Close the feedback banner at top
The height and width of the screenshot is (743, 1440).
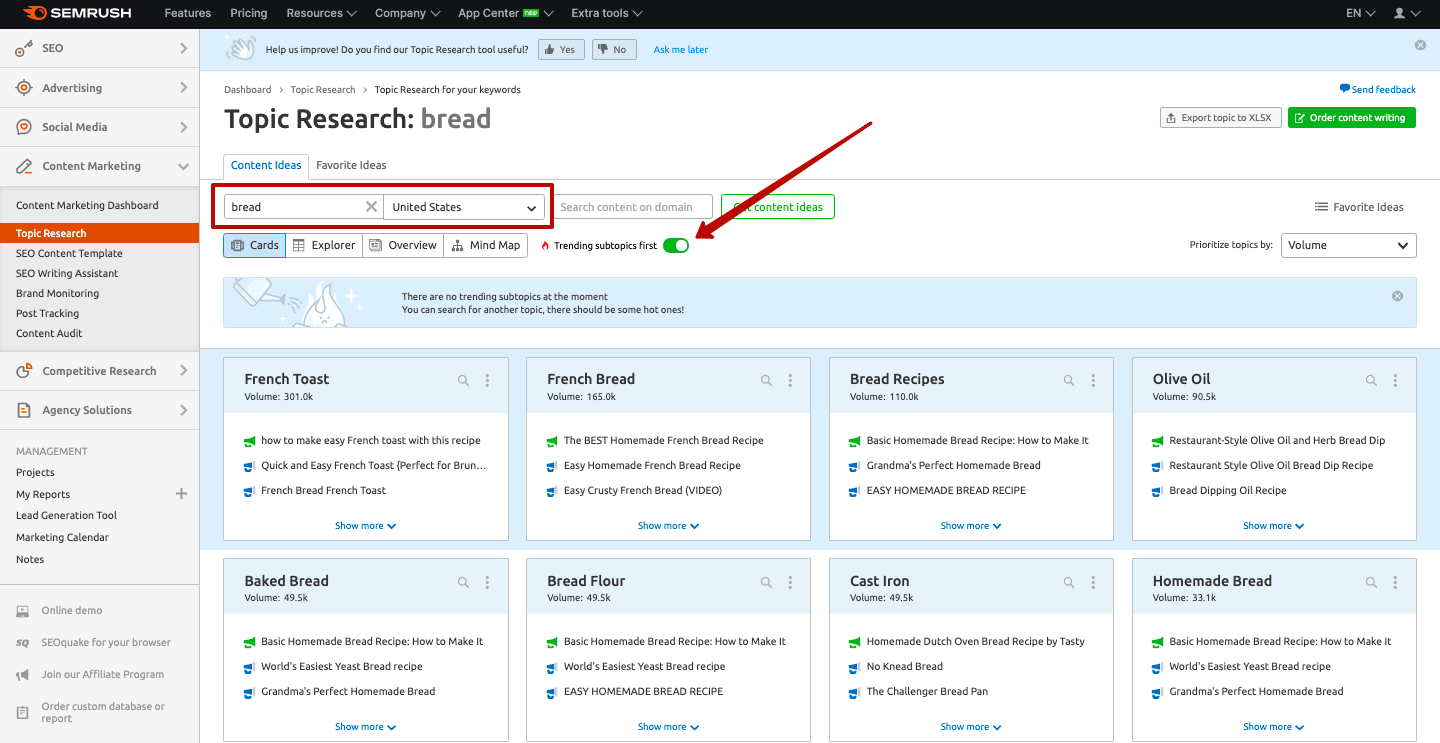point(1420,45)
